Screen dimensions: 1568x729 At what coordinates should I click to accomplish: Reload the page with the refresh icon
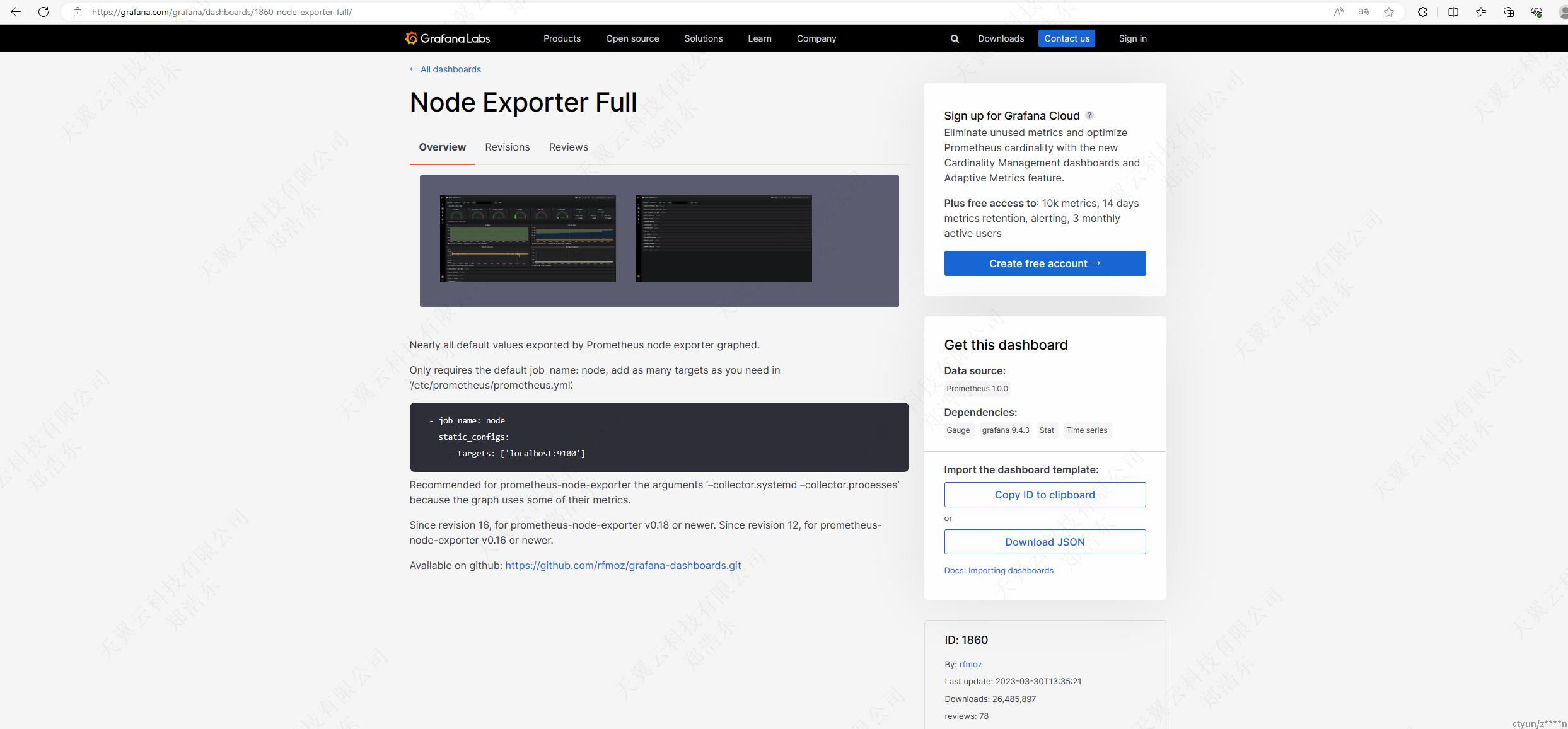(x=44, y=12)
